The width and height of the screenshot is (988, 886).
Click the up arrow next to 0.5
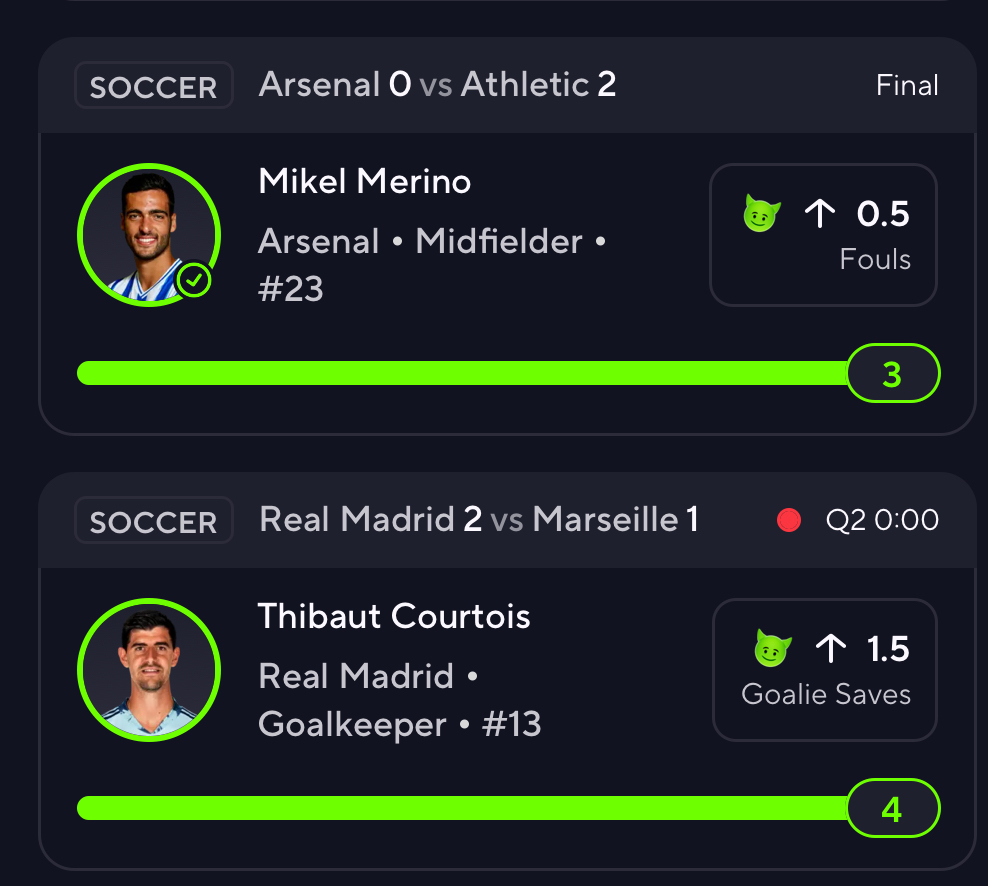tap(820, 214)
